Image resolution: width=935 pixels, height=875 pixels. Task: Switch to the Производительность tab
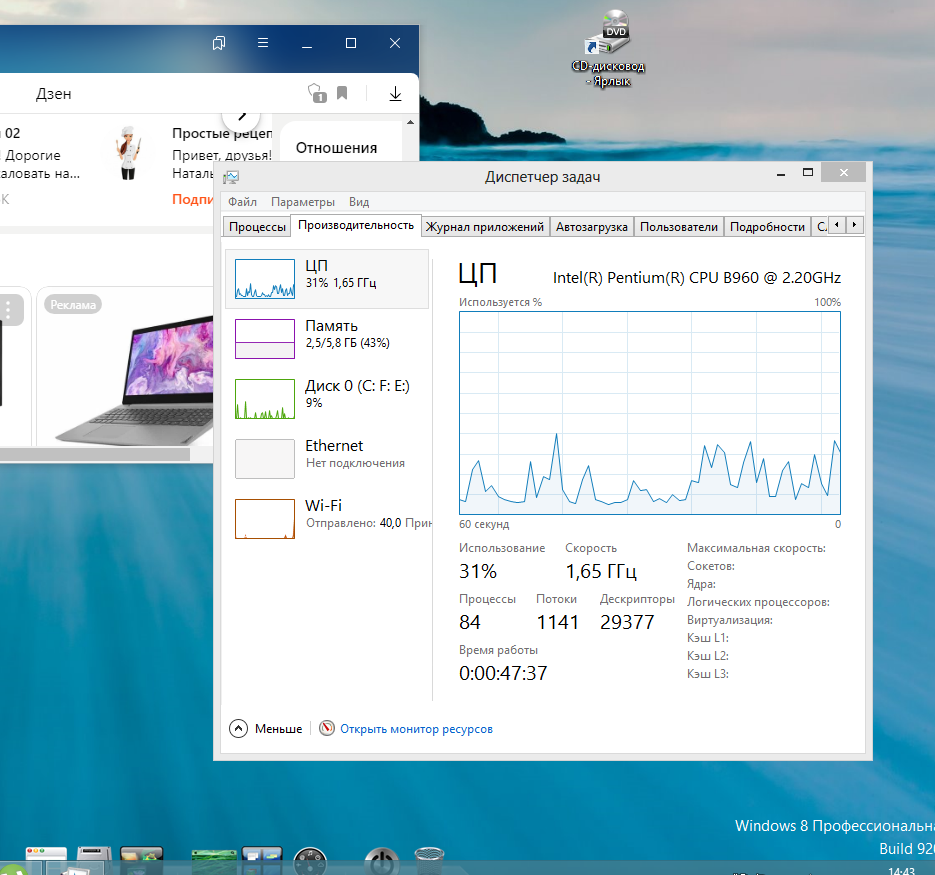tap(356, 225)
